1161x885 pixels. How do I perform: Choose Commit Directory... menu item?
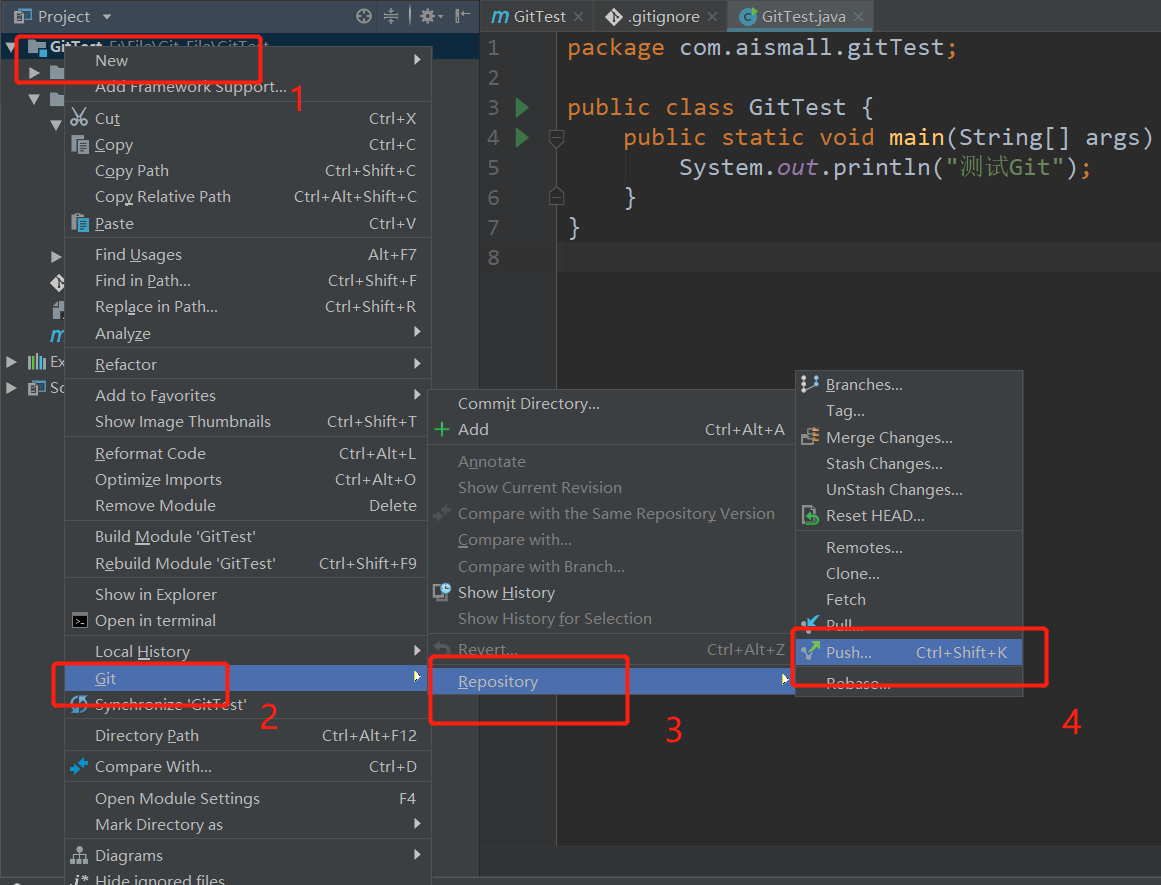tap(612, 404)
